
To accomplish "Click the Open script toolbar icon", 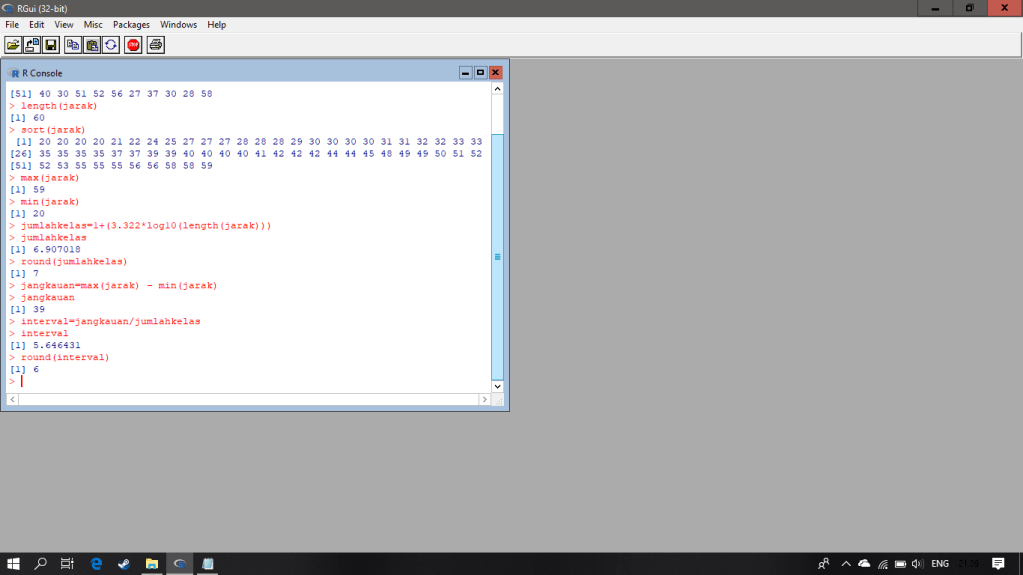I will click(x=13, y=45).
